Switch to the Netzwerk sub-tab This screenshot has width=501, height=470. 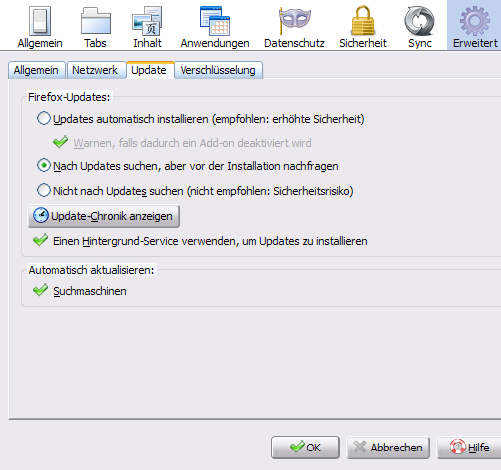pyautogui.click(x=95, y=70)
